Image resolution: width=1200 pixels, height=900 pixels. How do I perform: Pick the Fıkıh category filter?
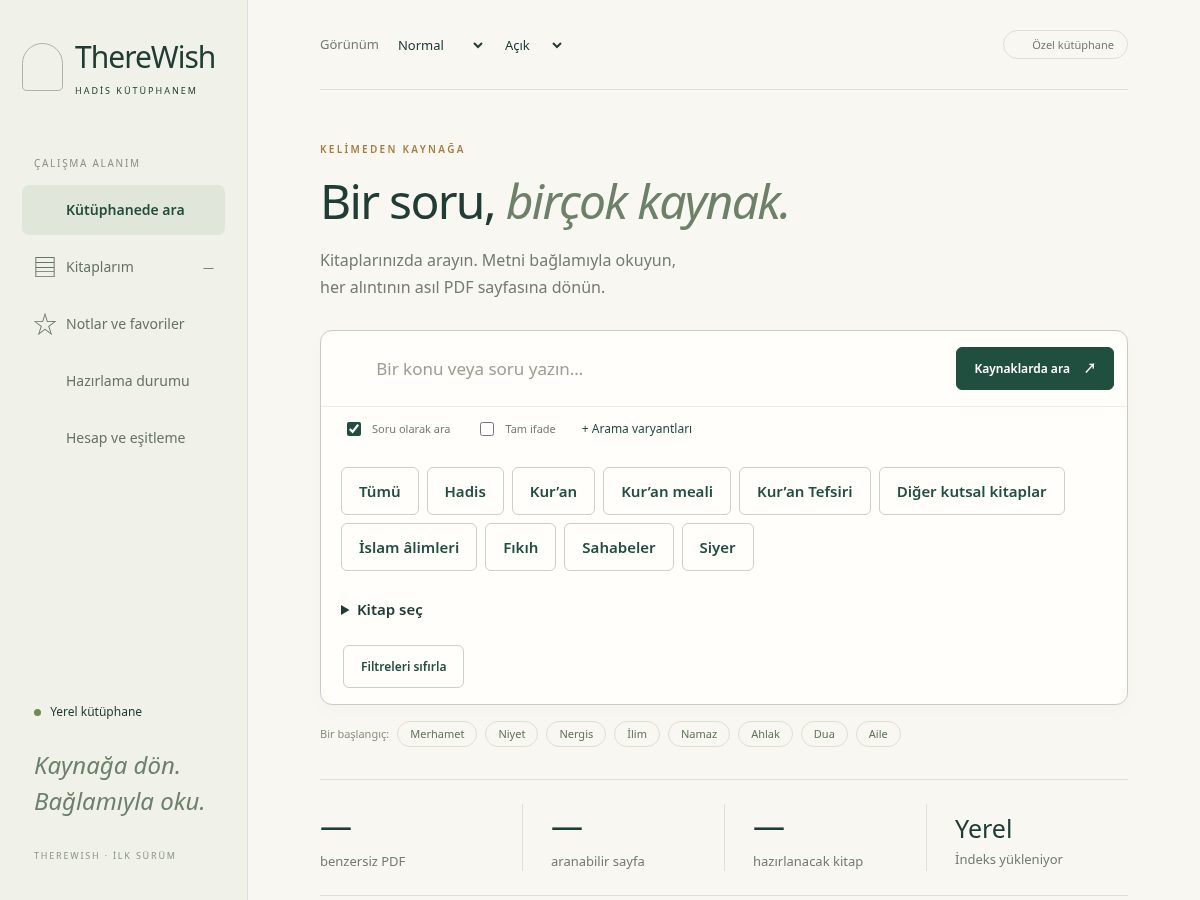coord(520,547)
